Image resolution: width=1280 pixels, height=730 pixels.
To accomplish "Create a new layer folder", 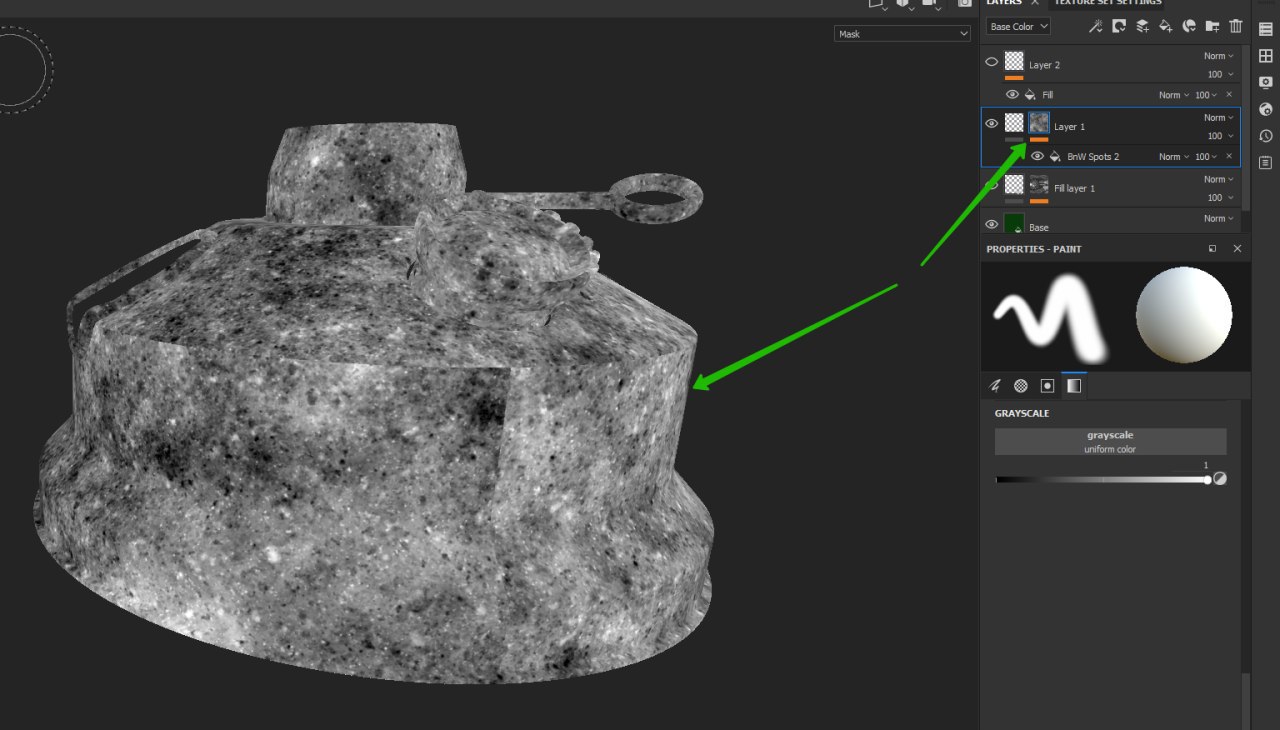I will [1212, 27].
